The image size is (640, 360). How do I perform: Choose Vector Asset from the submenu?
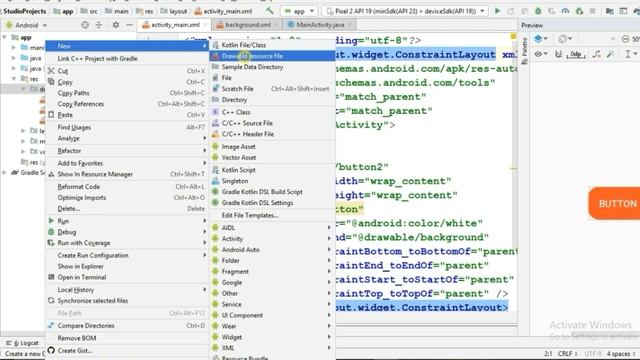[x=272, y=158]
